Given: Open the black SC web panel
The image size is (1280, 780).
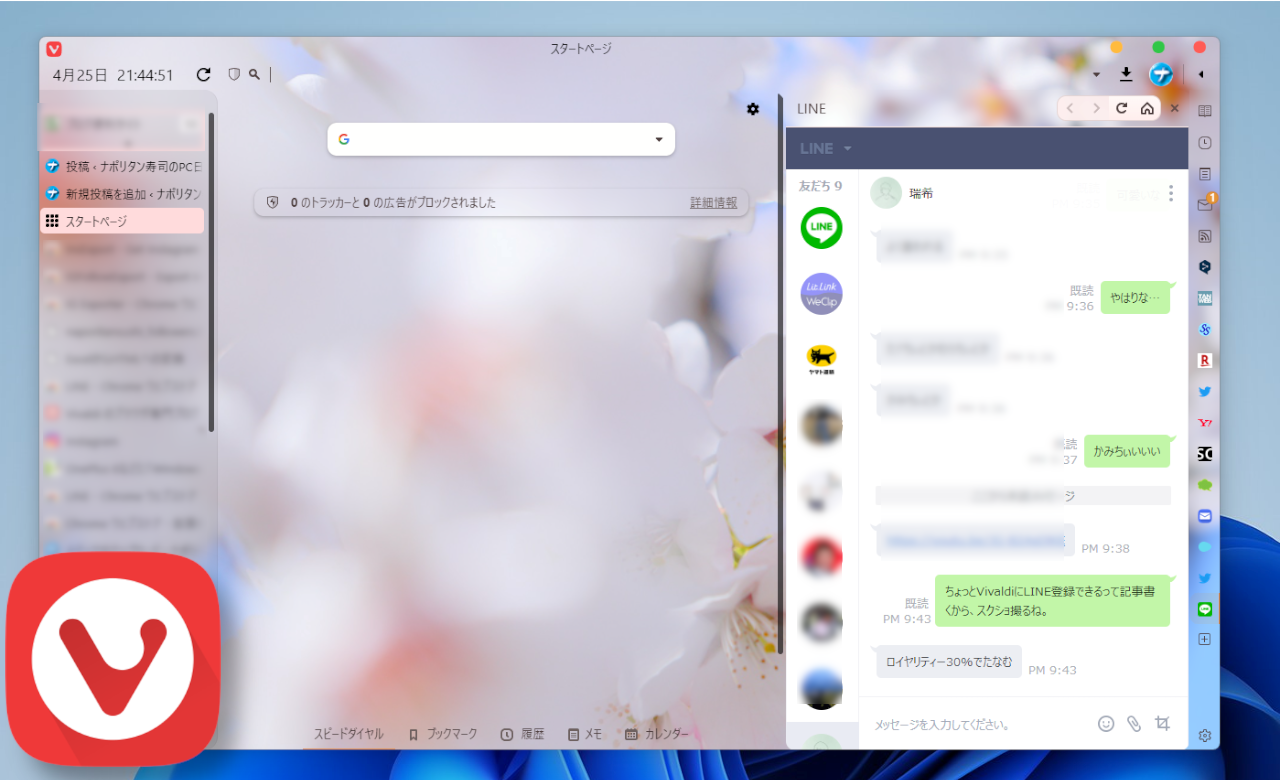Looking at the screenshot, I should pyautogui.click(x=1205, y=454).
